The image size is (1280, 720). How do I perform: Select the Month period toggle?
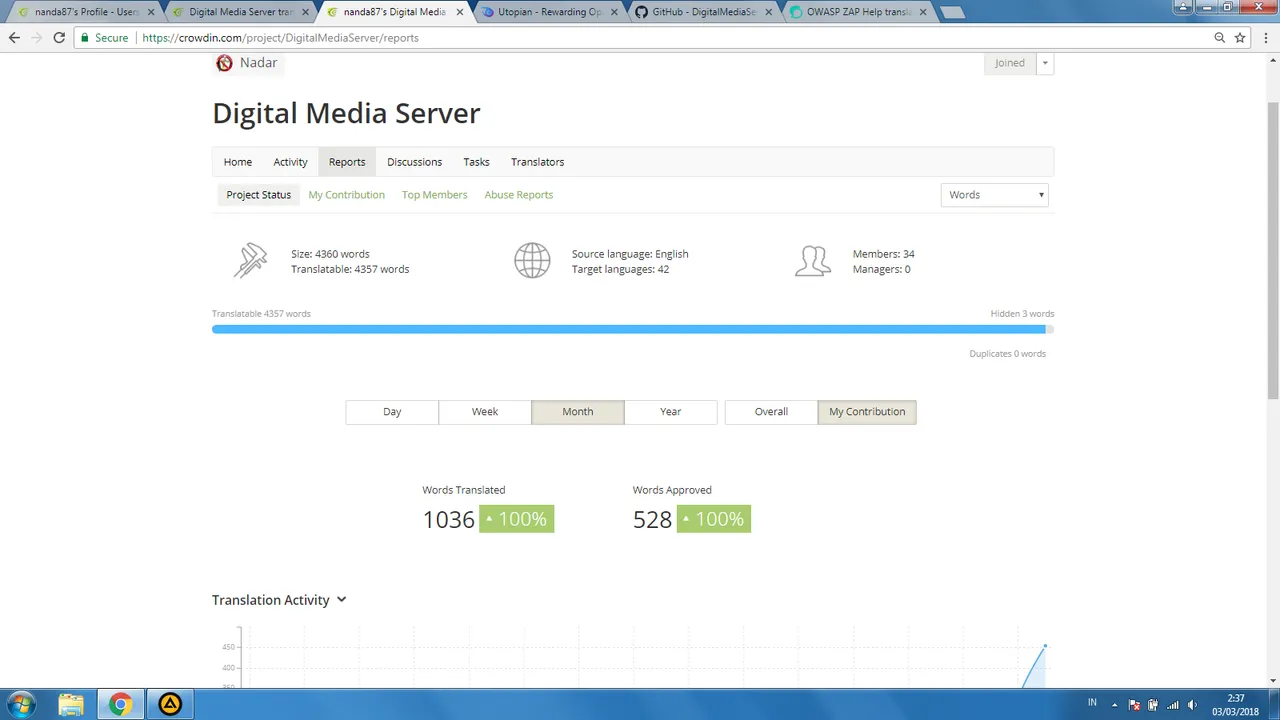tap(578, 412)
